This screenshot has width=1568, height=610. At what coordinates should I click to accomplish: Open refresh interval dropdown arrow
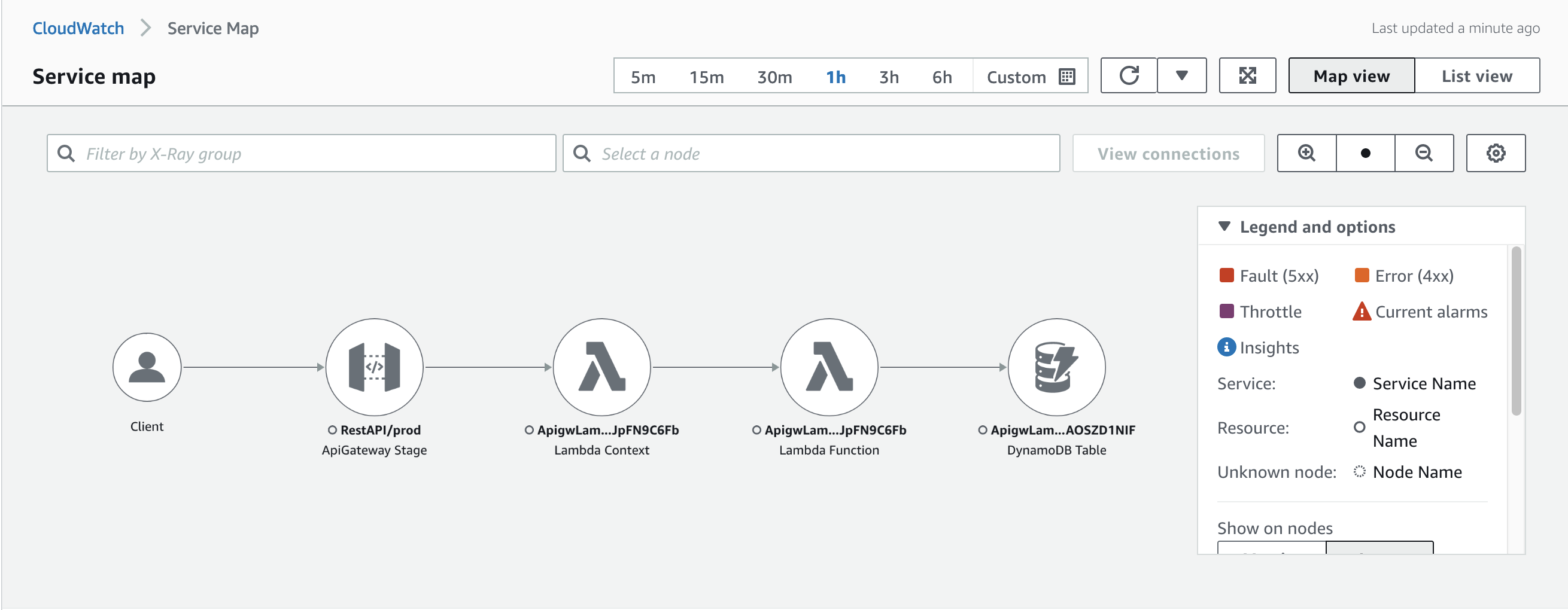[x=1181, y=75]
